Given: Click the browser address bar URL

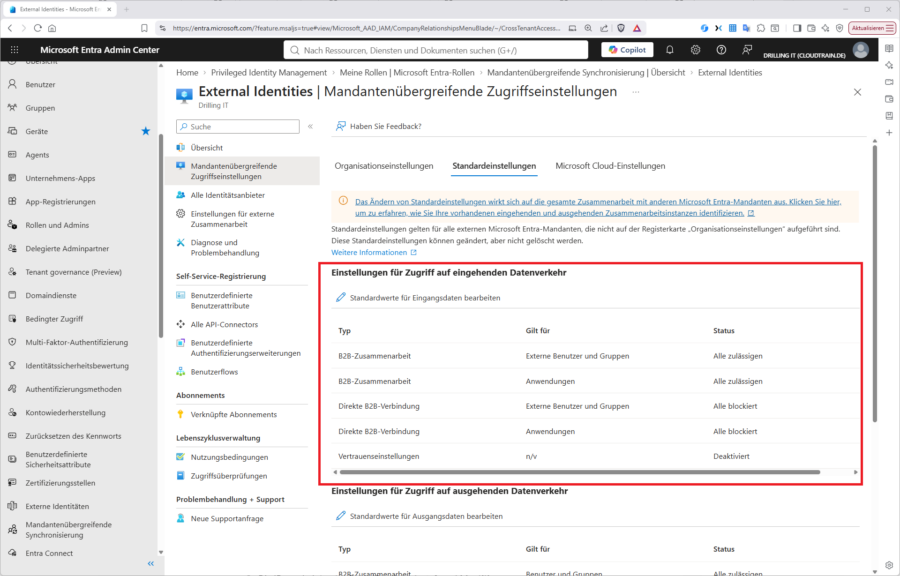Looking at the screenshot, I should tap(366, 28).
